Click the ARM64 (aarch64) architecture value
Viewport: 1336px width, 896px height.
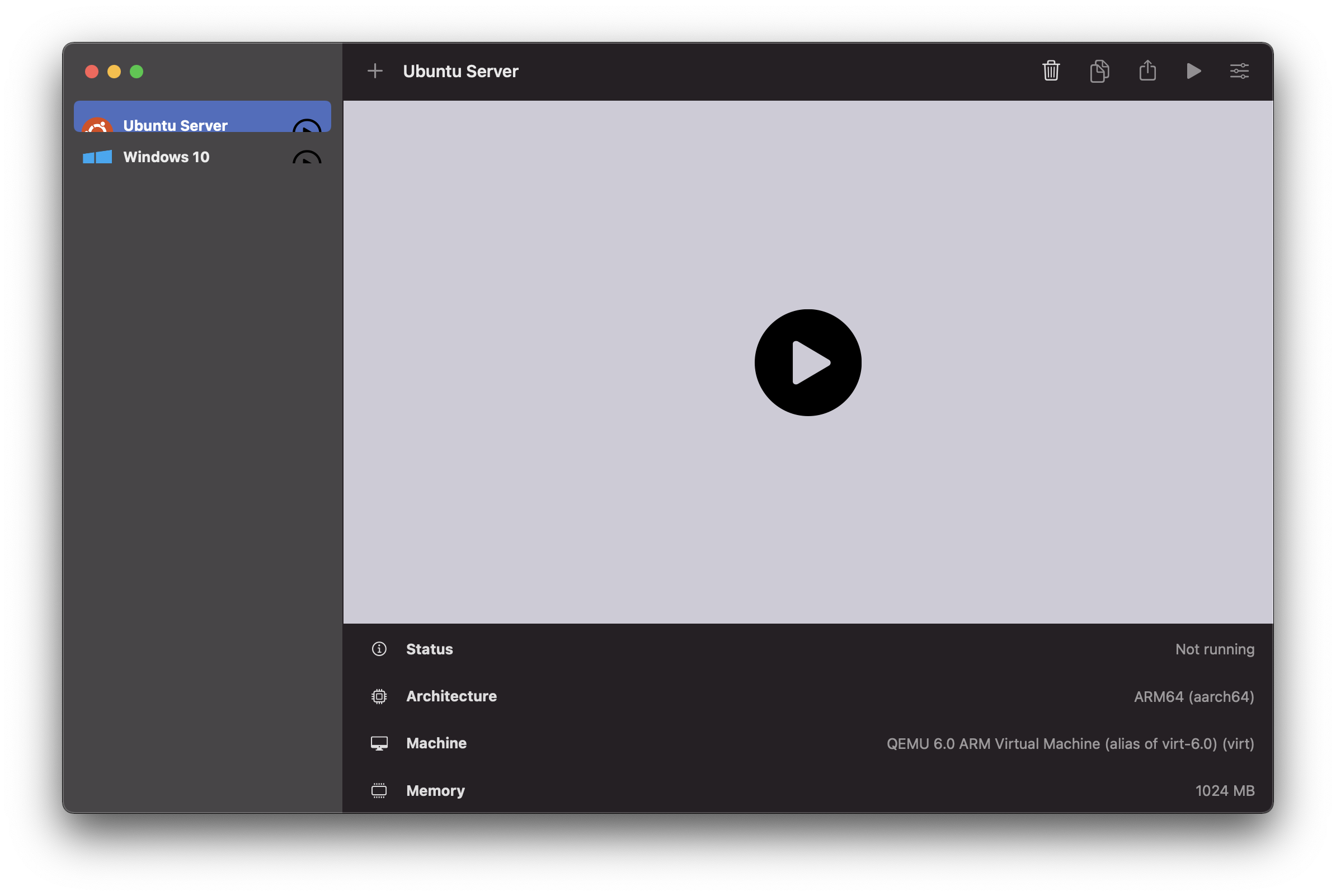[x=1194, y=696]
